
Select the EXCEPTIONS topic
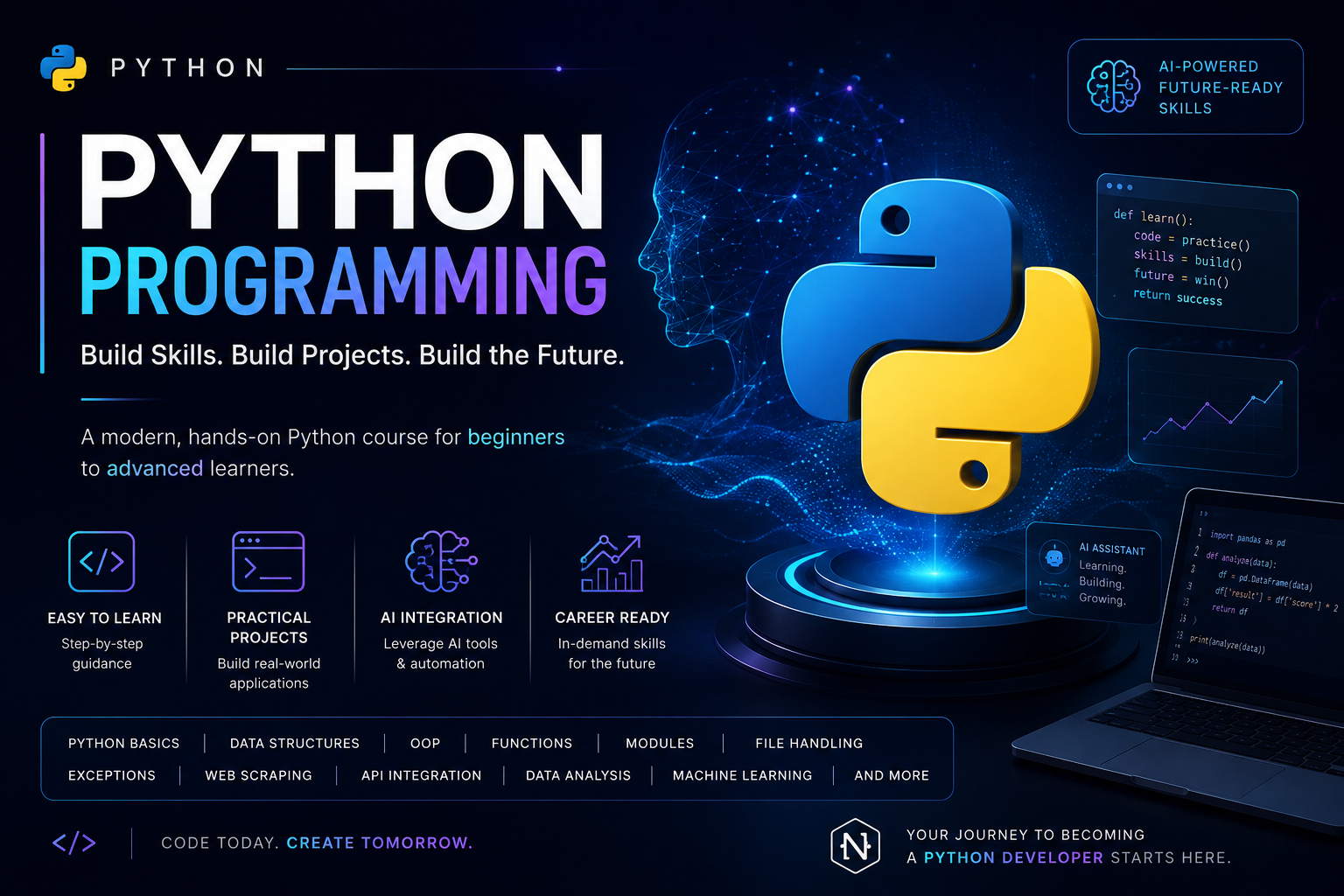click(x=112, y=776)
